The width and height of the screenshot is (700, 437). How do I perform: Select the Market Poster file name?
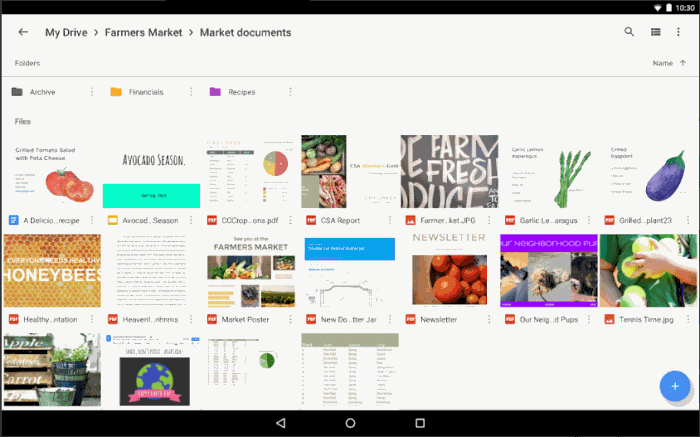245,320
